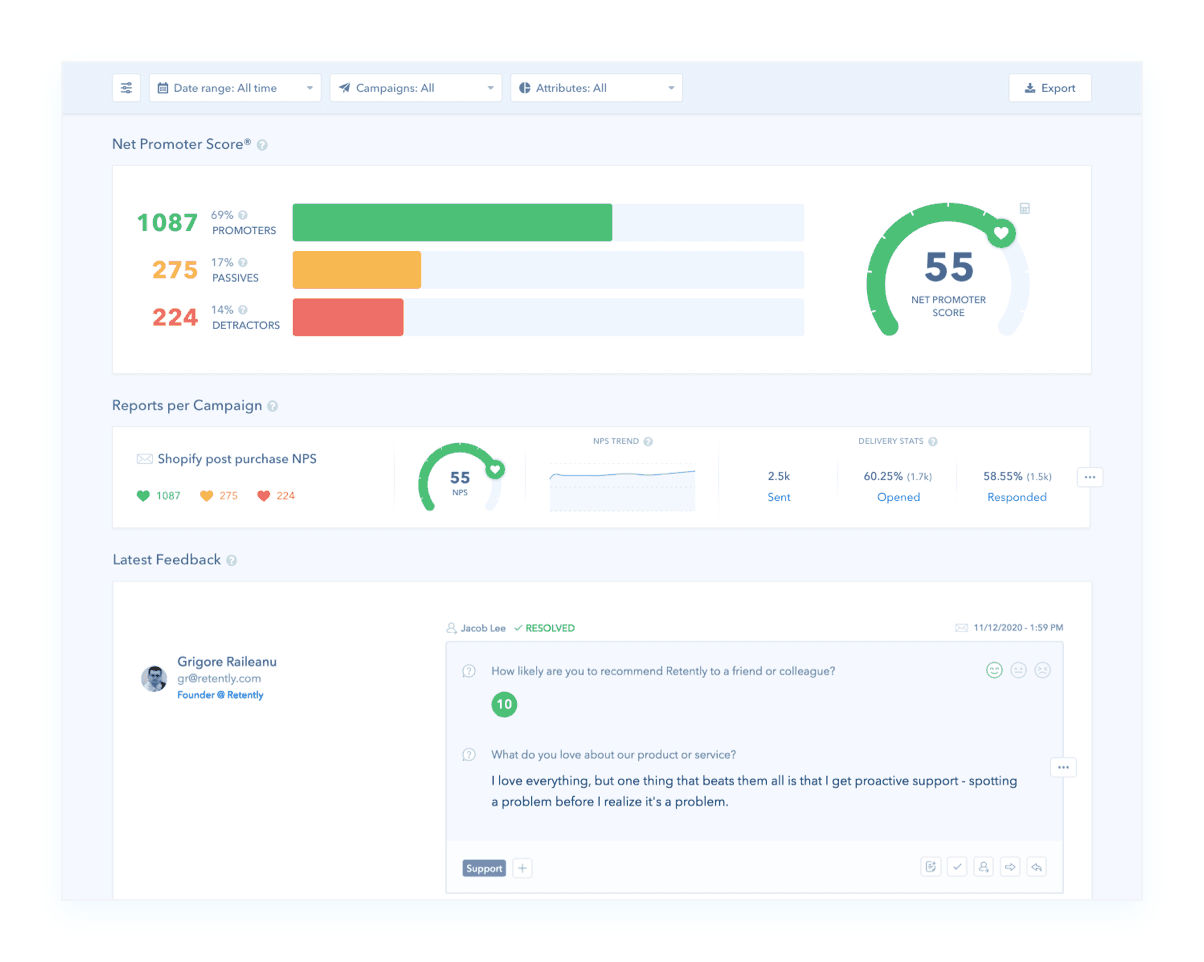Select the 224 detractors count

click(175, 317)
